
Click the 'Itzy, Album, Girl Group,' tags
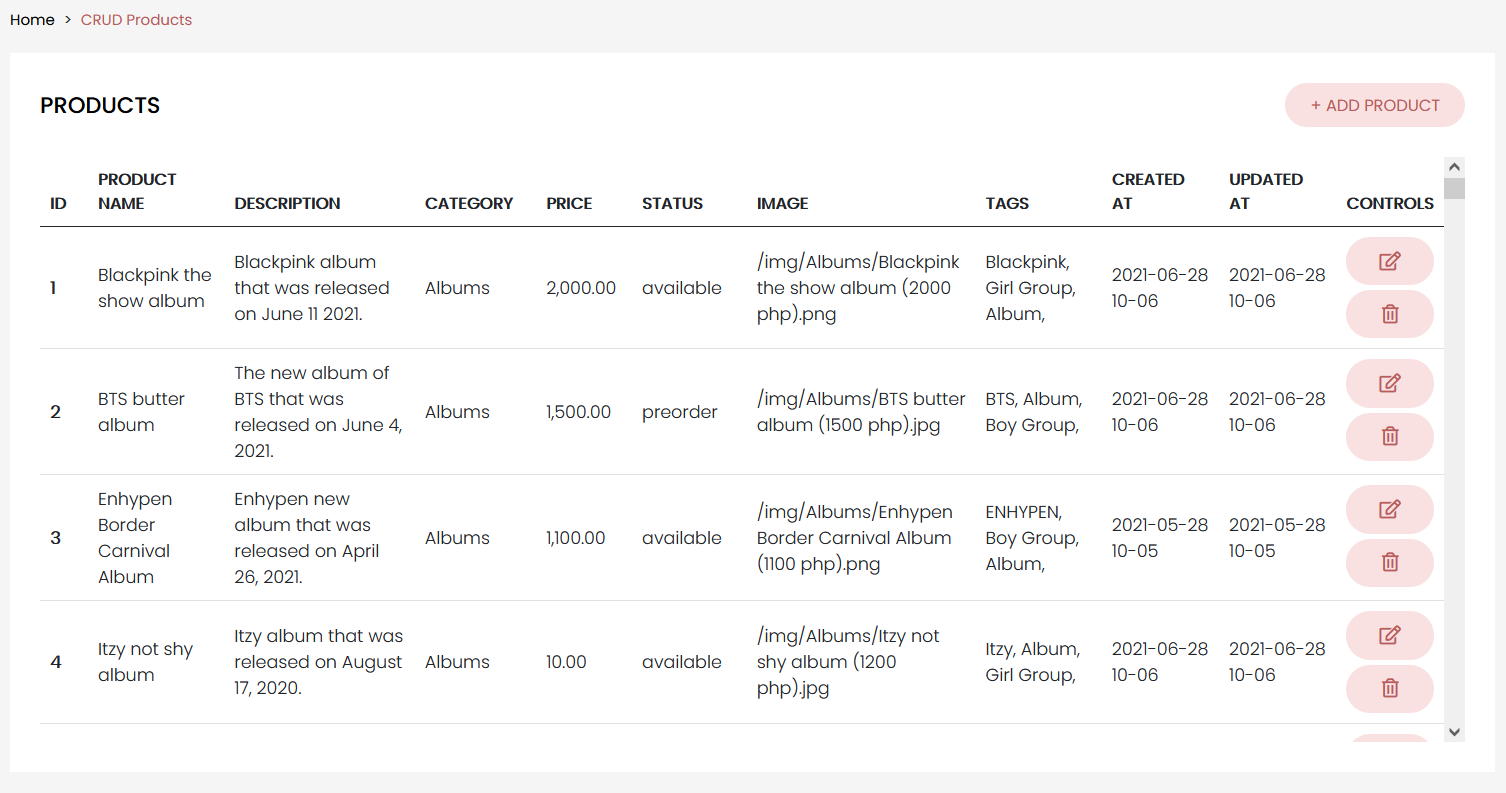click(1032, 662)
